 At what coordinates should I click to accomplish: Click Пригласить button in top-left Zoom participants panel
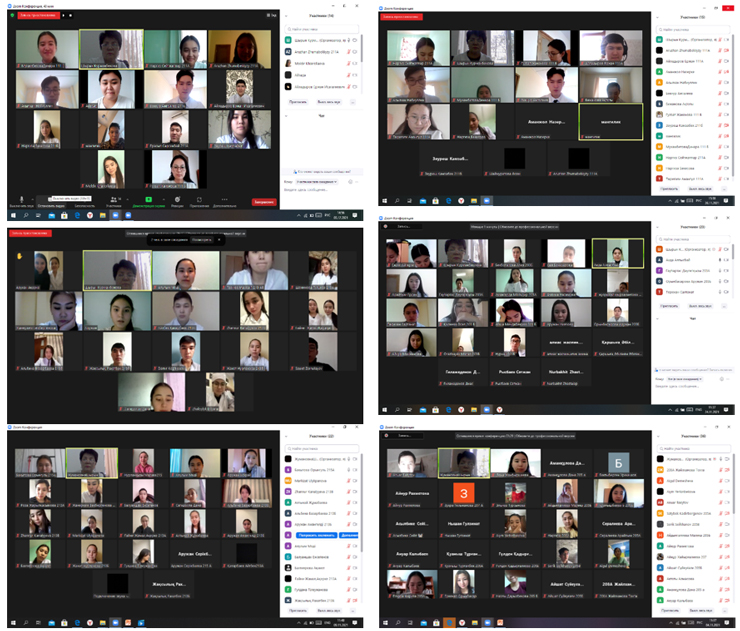point(298,101)
